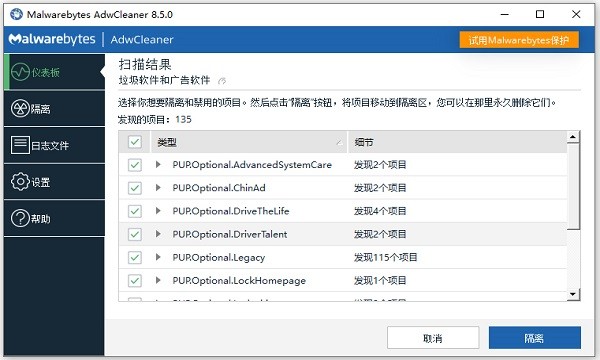Click the PUP.Optional.ChinAd entry name
The image size is (600, 360).
click(x=219, y=188)
